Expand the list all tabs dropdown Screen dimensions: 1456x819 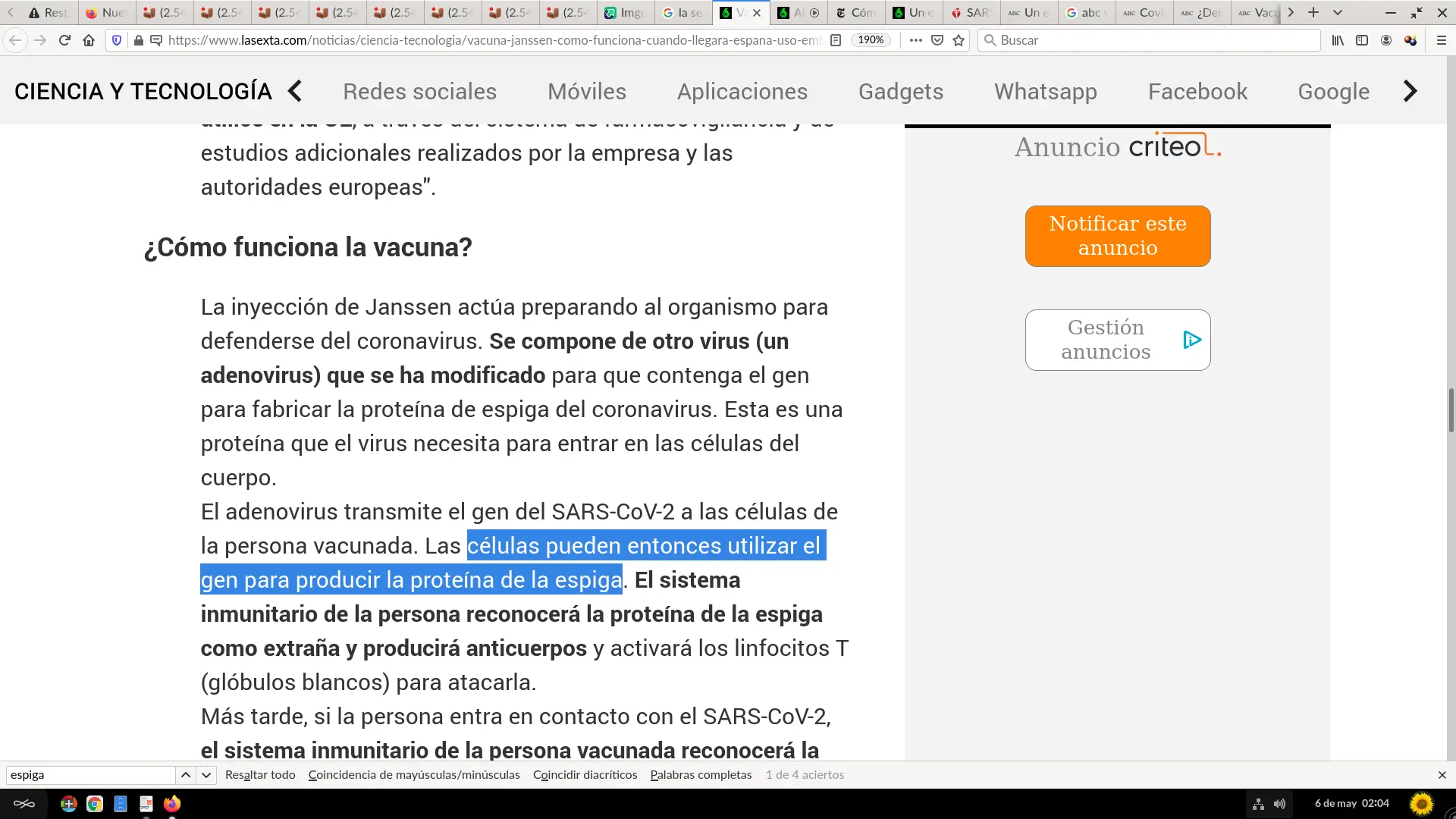(x=1338, y=12)
